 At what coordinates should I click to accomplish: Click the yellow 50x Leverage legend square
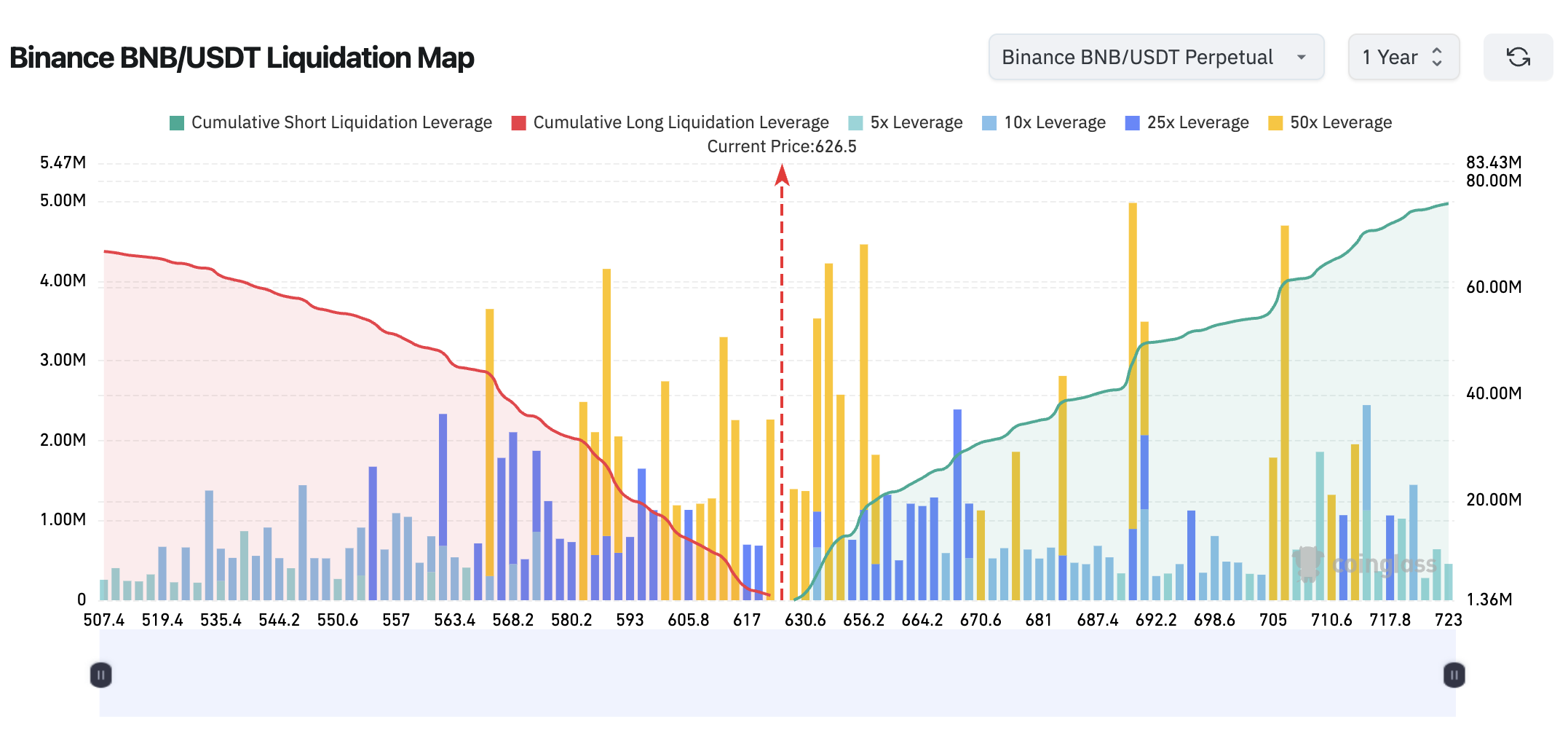coord(1275,122)
